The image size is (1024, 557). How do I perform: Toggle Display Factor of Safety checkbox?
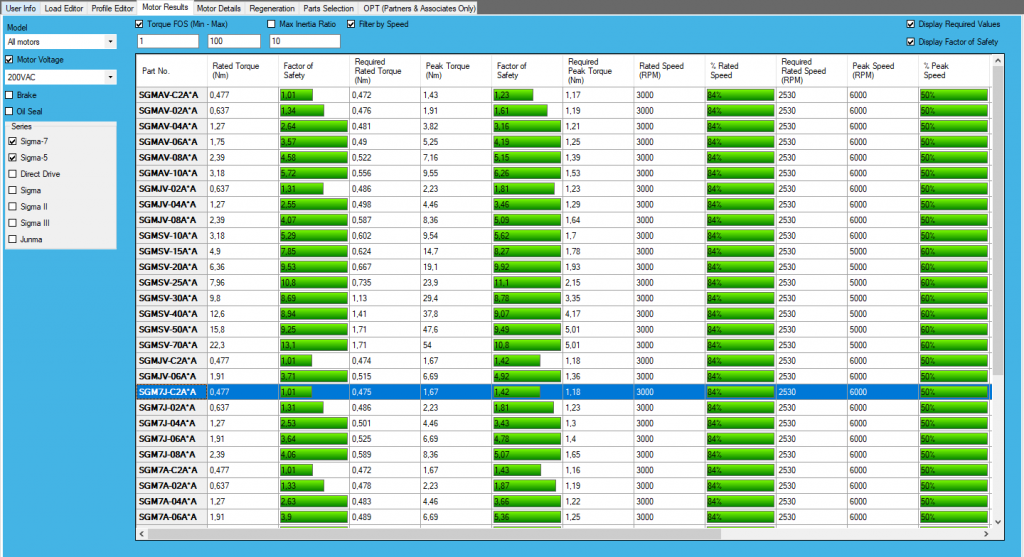click(x=910, y=42)
